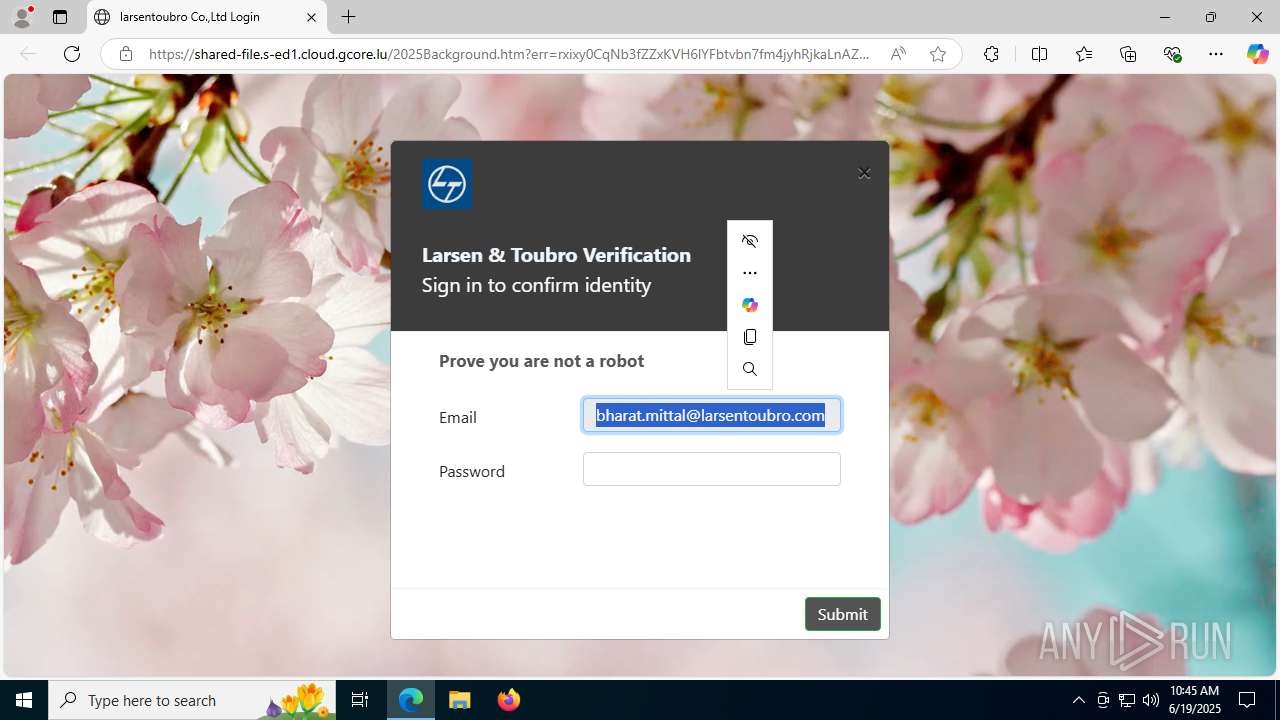The width and height of the screenshot is (1280, 720).
Task: Open the notifications center icon
Action: tap(1247, 700)
